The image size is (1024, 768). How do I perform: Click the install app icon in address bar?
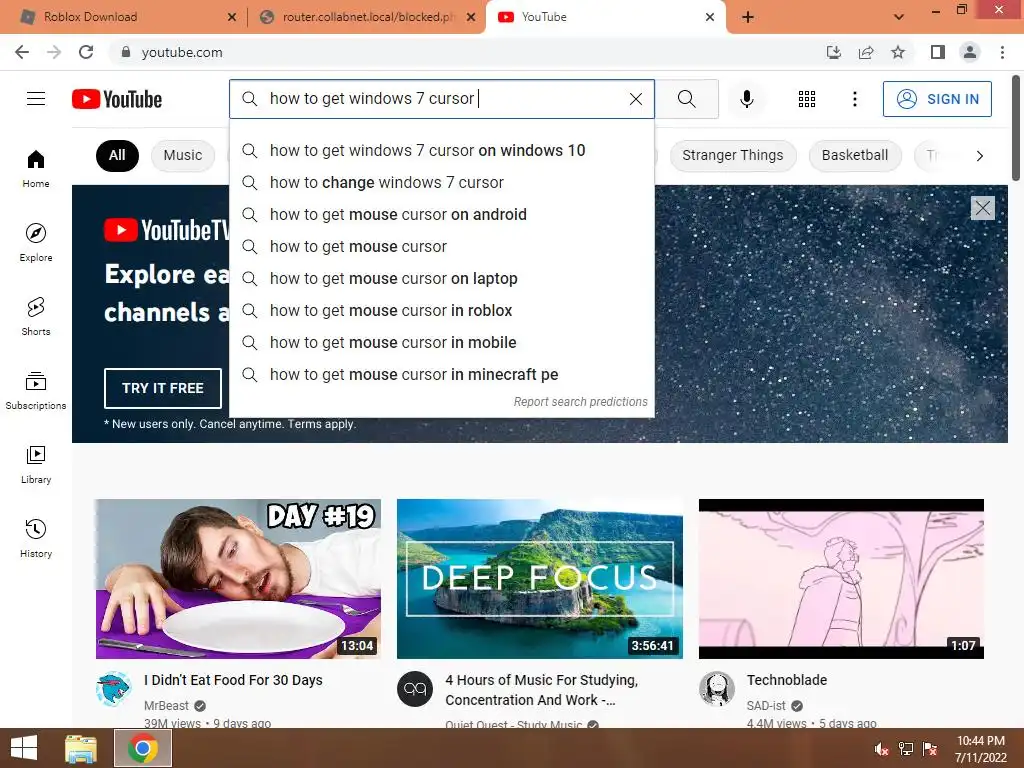[834, 52]
